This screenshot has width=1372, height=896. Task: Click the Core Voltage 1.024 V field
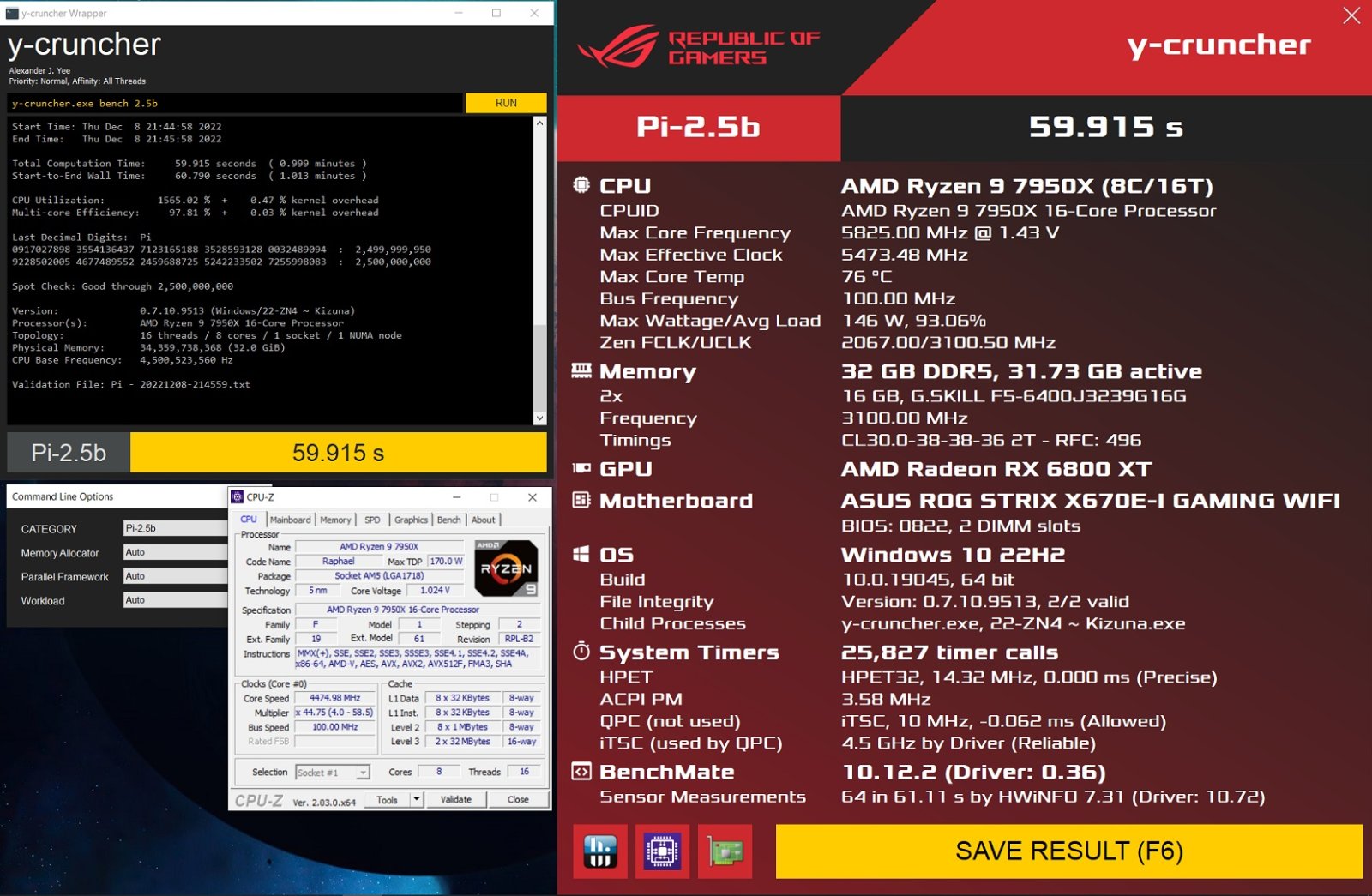coord(435,591)
